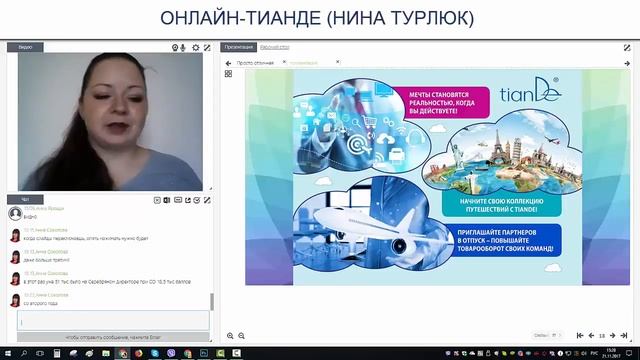Viewport: 640px width, 360px height.
Task: Click the message bubble icon in the chat toolbar
Action: [x=178, y=200]
